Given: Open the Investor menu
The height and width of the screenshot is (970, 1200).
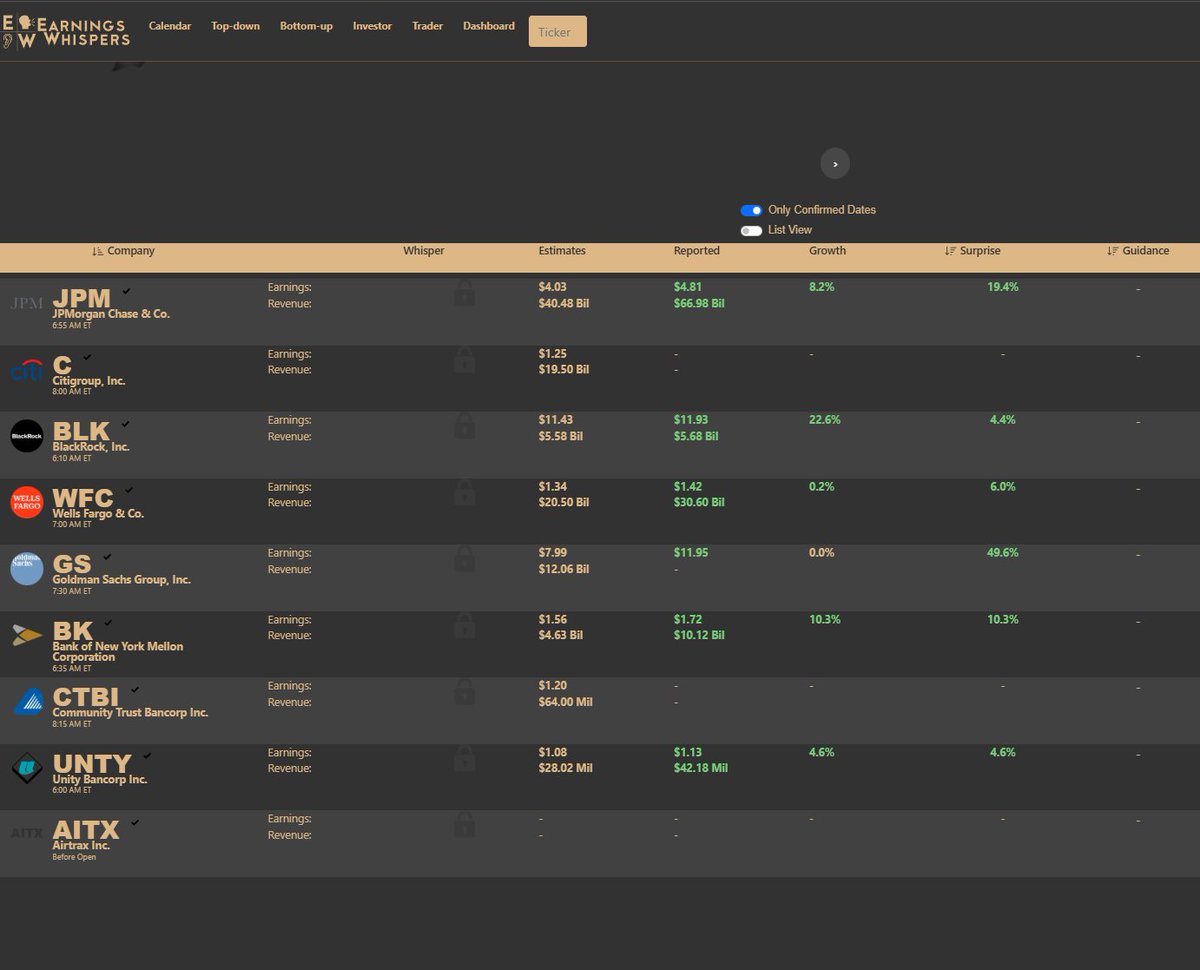Looking at the screenshot, I should pos(372,26).
